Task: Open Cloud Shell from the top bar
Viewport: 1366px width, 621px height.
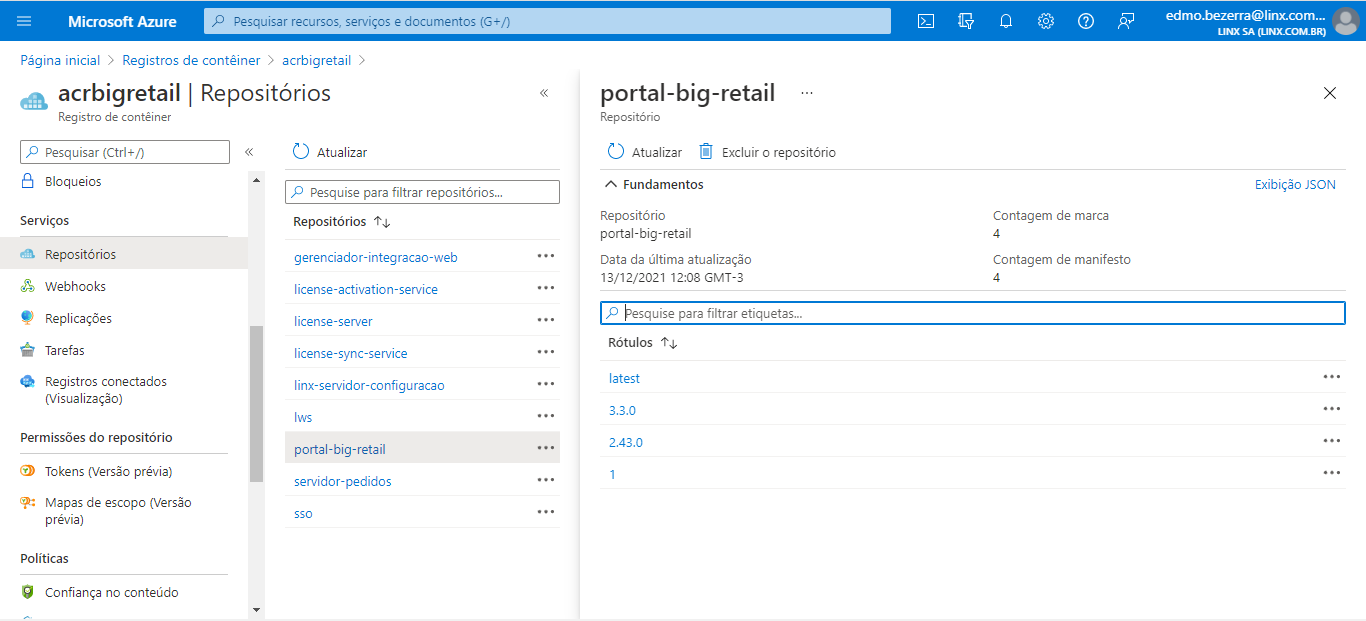Action: (926, 21)
